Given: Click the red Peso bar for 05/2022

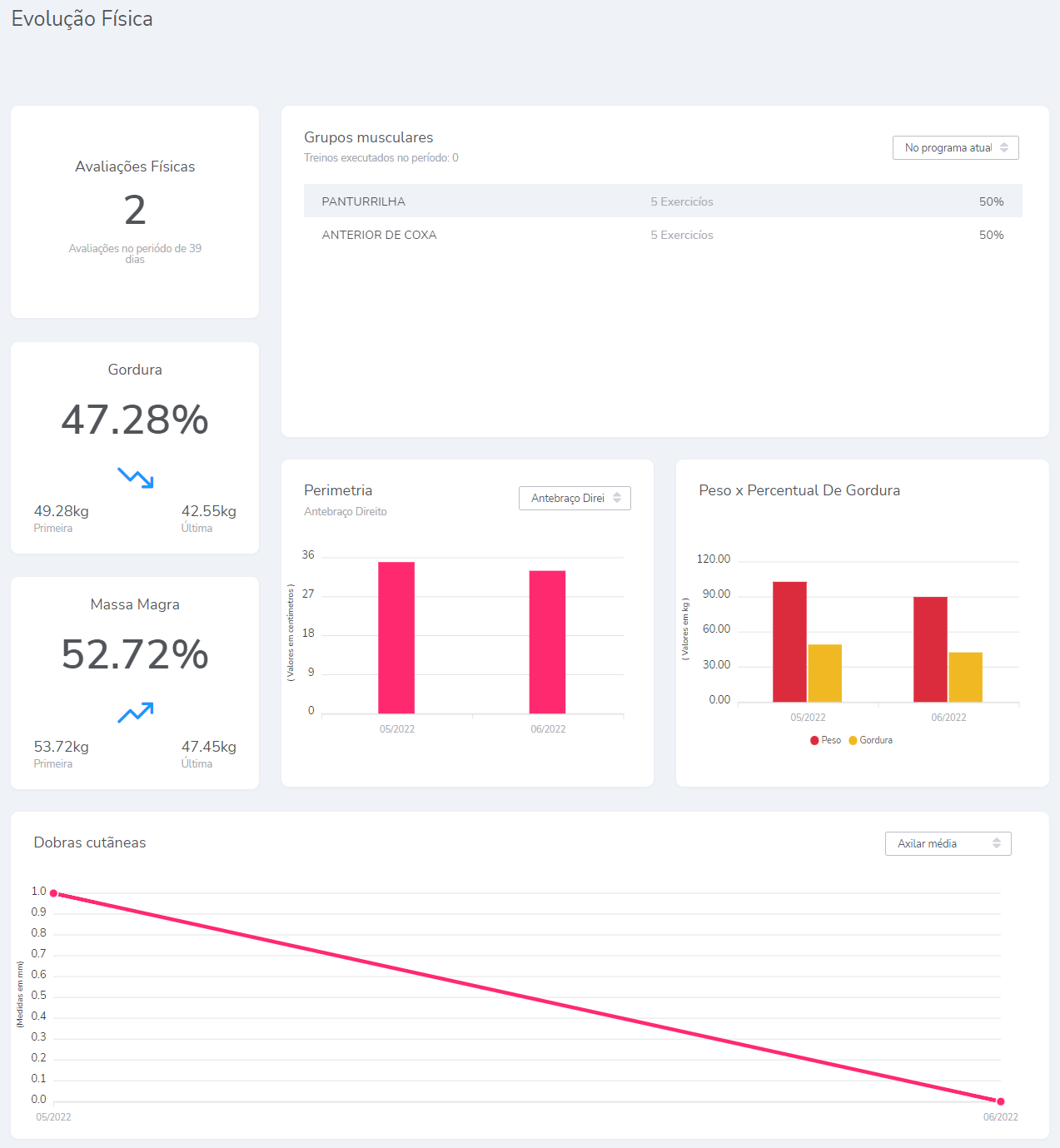Looking at the screenshot, I should 789,642.
